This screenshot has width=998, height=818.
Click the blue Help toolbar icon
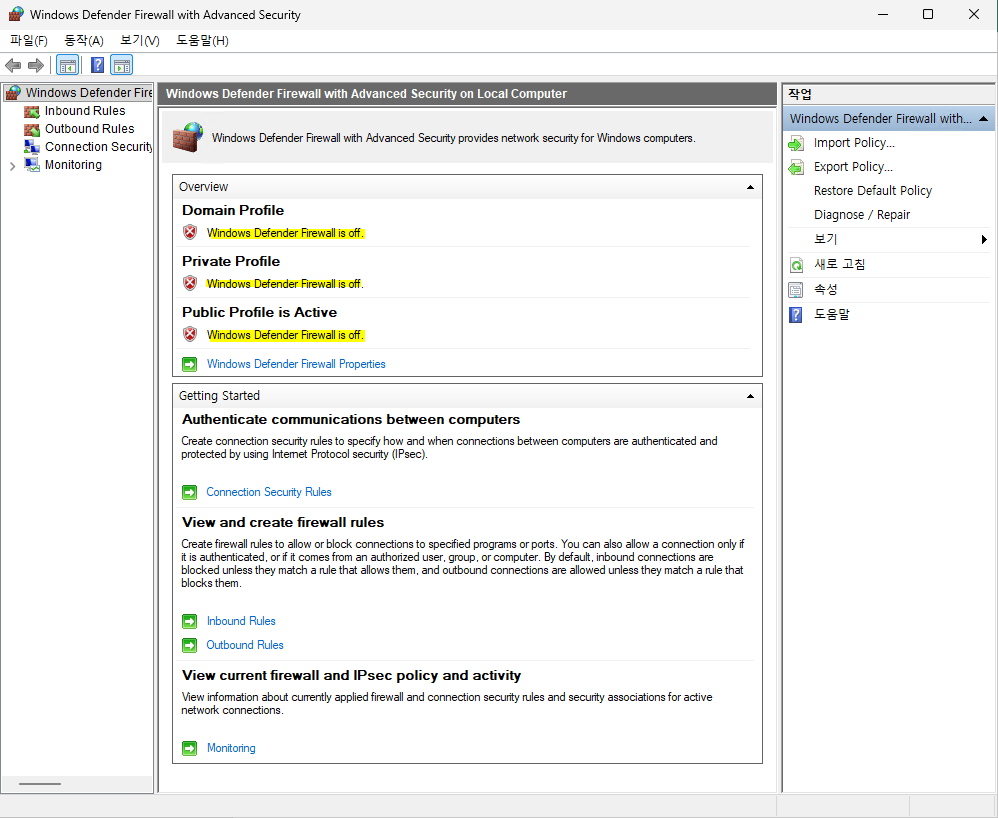[97, 65]
